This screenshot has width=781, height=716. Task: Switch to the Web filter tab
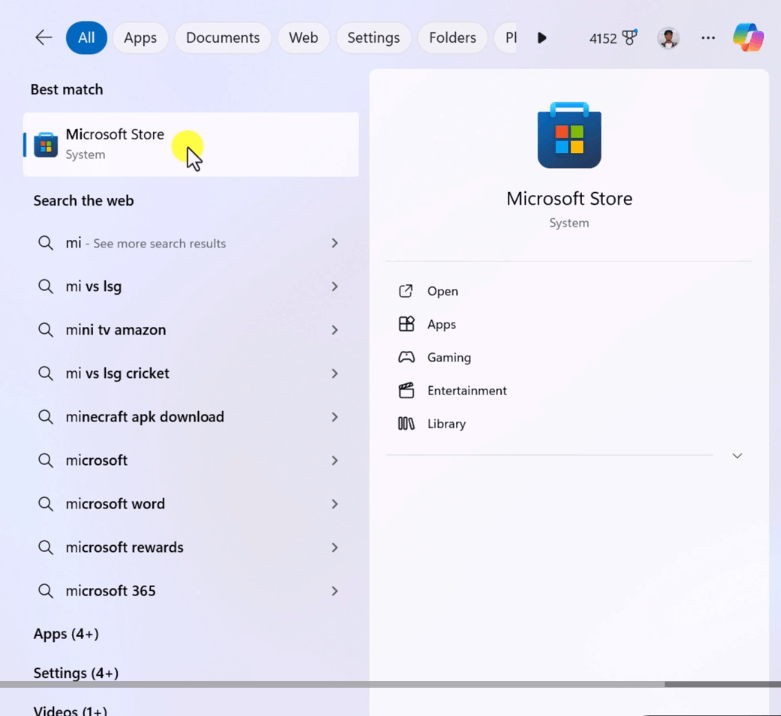tap(303, 38)
